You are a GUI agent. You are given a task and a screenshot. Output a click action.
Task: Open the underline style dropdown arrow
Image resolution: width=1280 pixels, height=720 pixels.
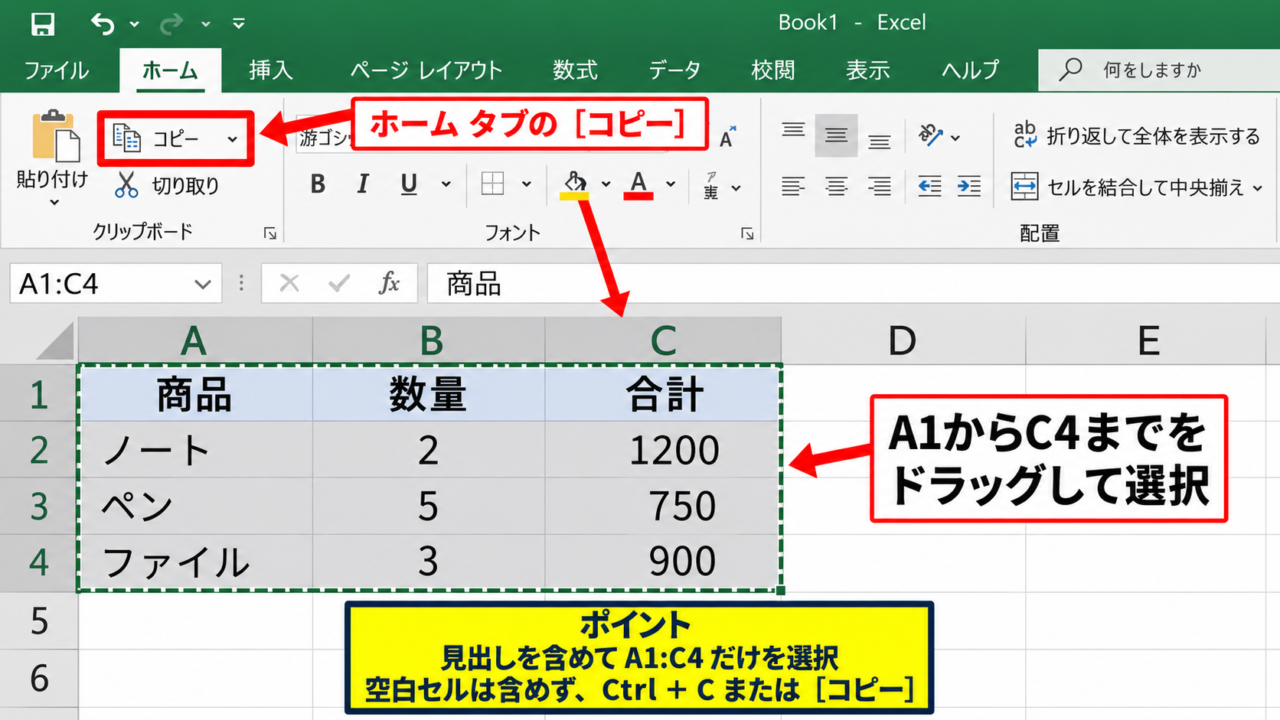(x=446, y=185)
